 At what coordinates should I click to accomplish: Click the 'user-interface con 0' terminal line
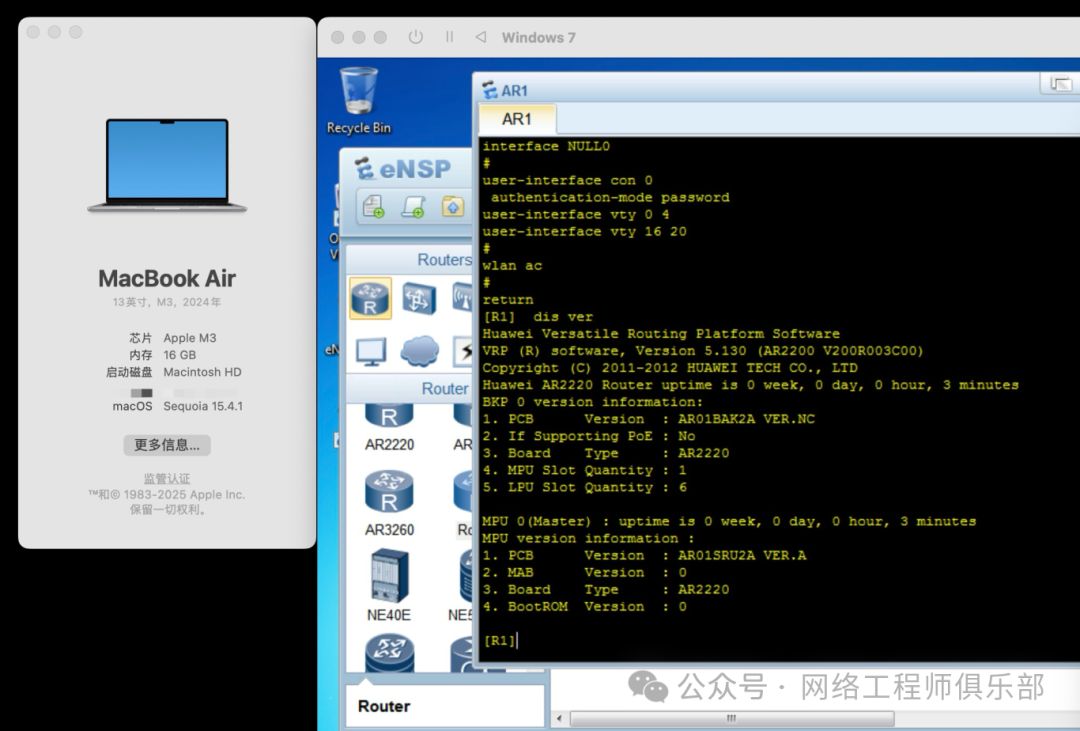567,181
